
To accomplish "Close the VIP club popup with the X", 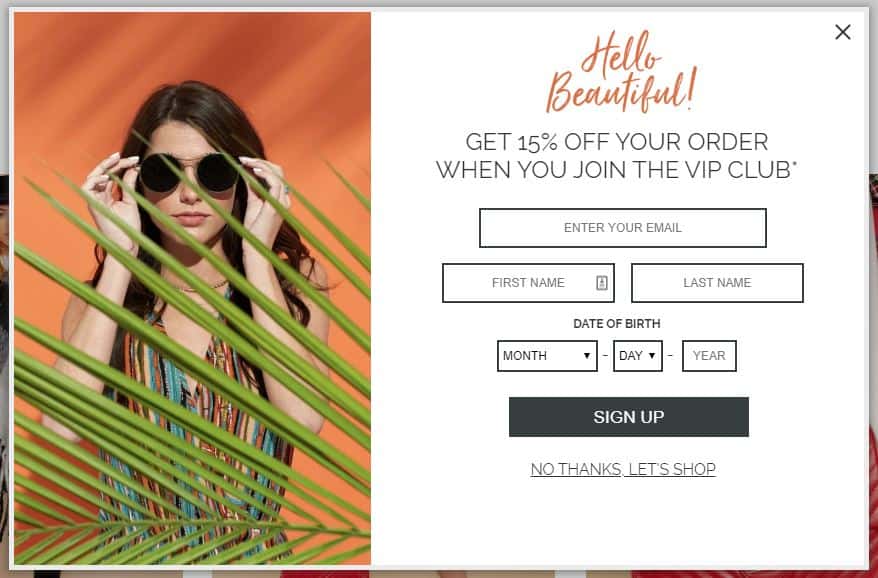I will pos(843,32).
